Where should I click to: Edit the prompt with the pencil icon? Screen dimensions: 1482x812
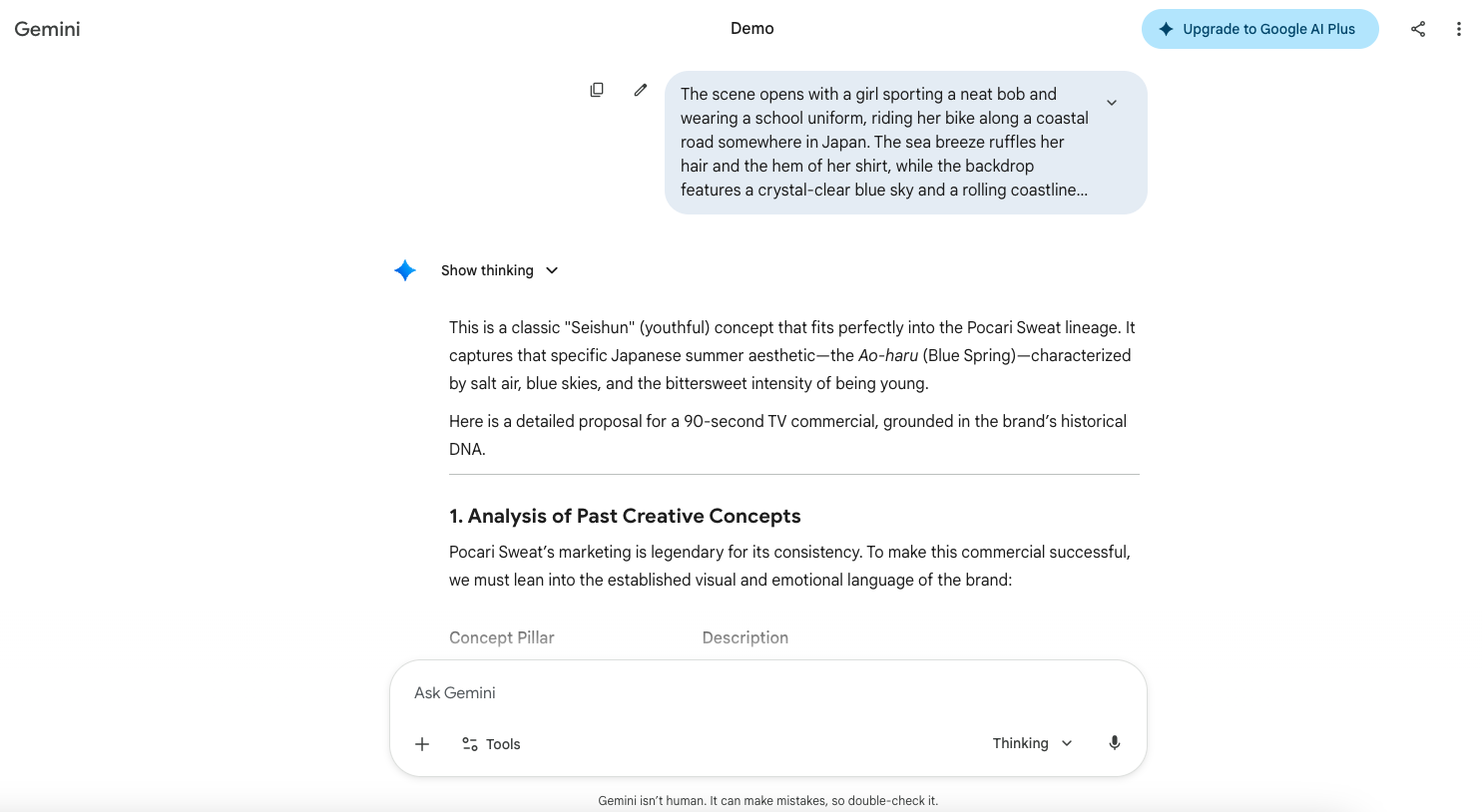pos(641,90)
